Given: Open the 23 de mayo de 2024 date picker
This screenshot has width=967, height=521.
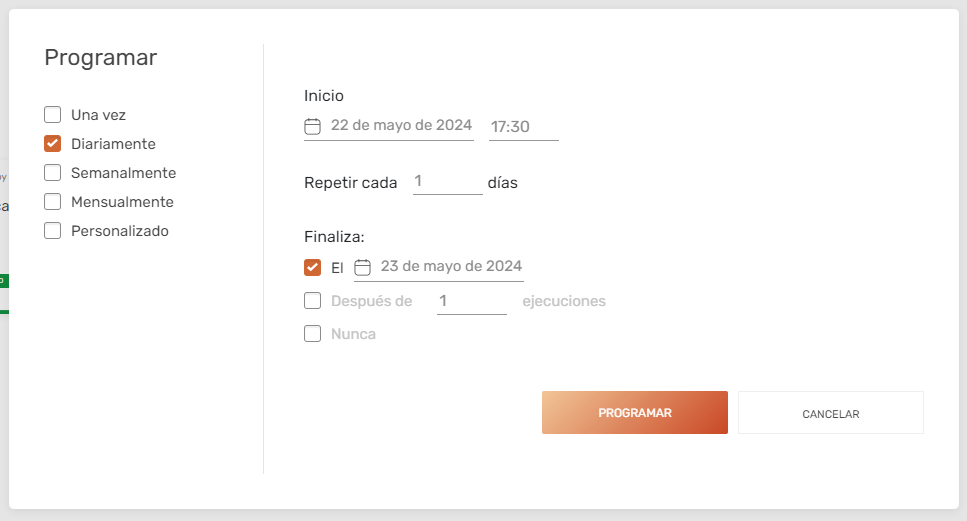Looking at the screenshot, I should click(x=438, y=267).
